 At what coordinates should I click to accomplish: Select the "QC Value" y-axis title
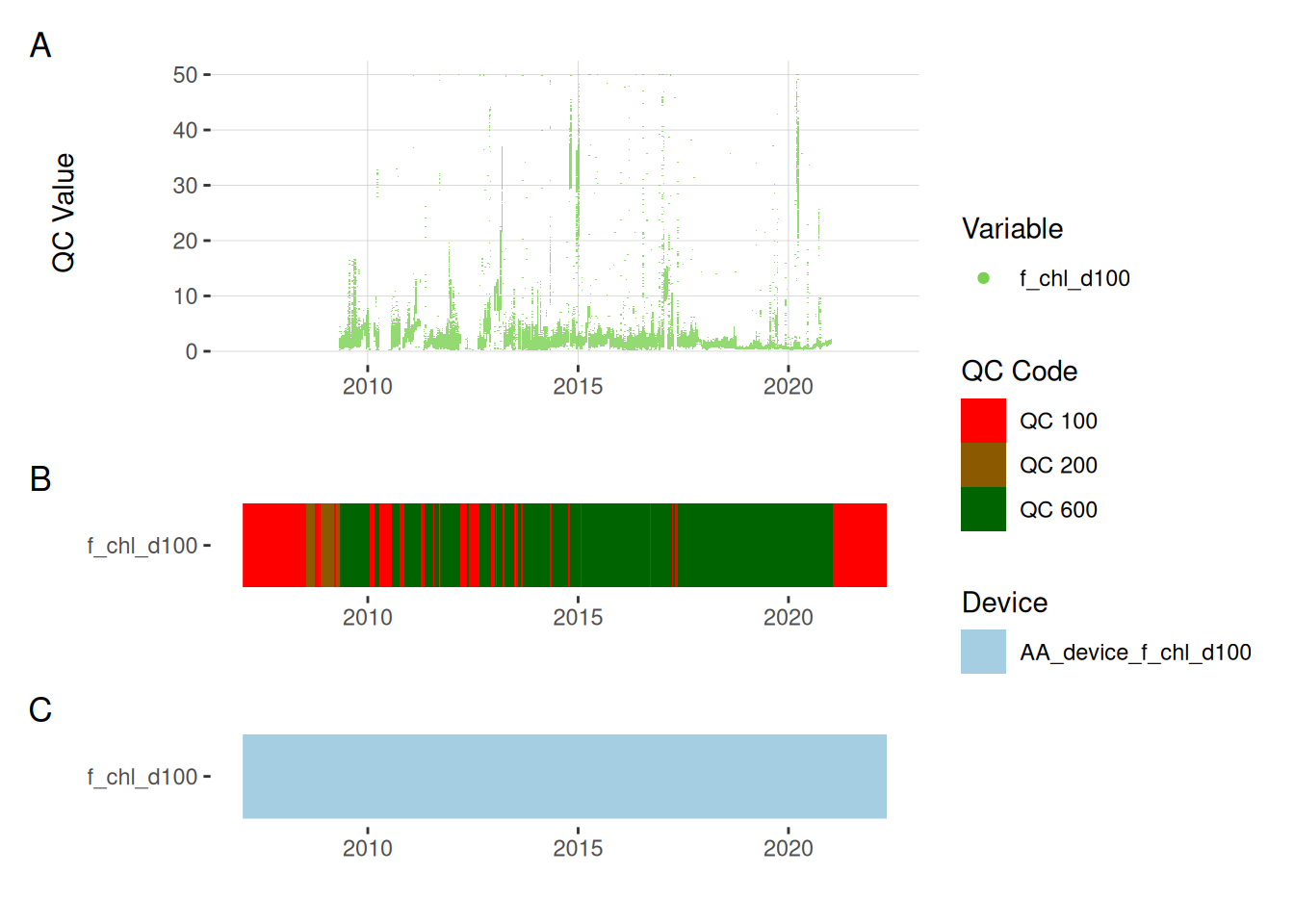[x=64, y=213]
